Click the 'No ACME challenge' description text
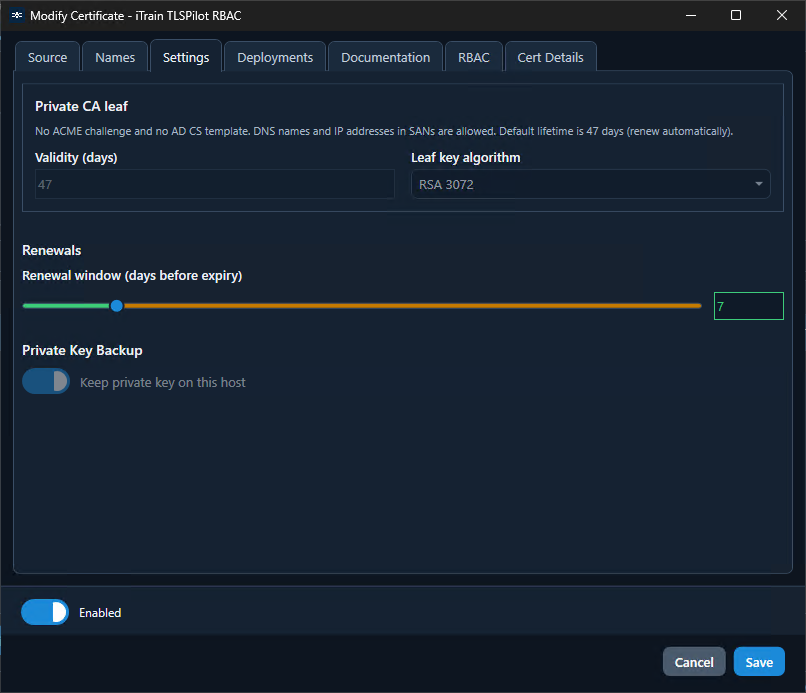This screenshot has width=806, height=693. coord(384,131)
